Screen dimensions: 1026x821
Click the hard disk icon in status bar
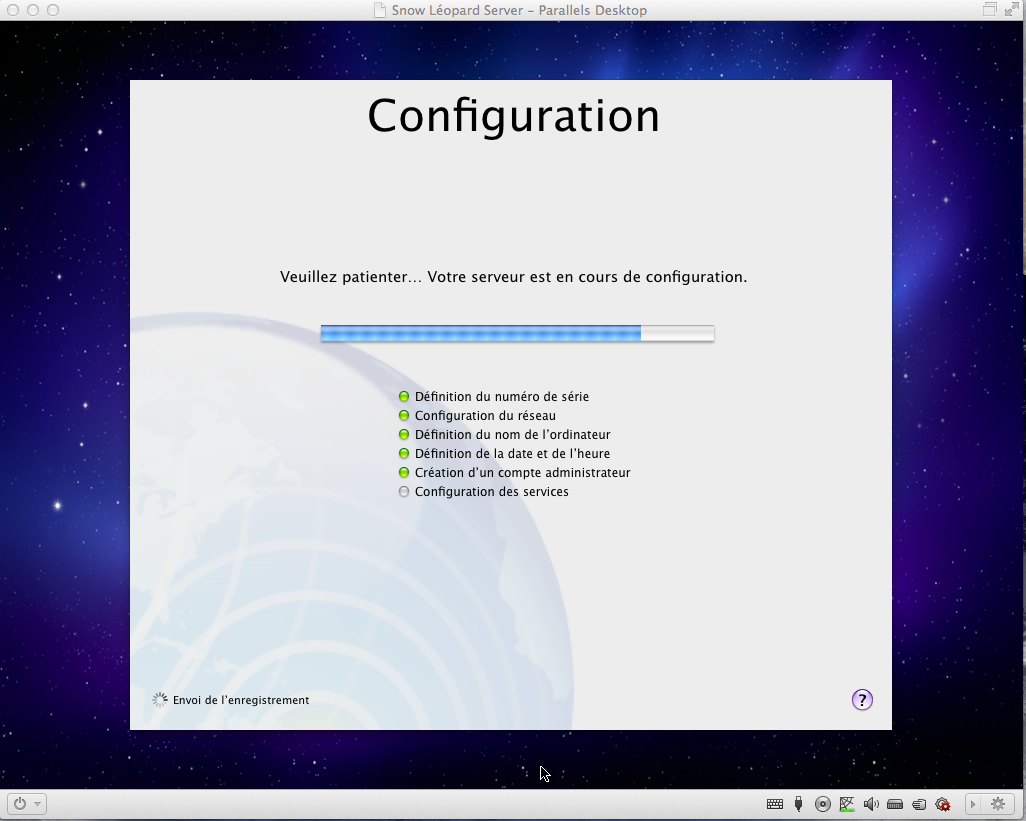tap(894, 804)
